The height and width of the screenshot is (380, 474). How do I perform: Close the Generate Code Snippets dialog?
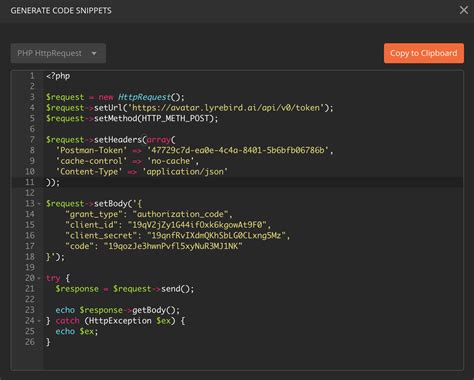coord(464,10)
